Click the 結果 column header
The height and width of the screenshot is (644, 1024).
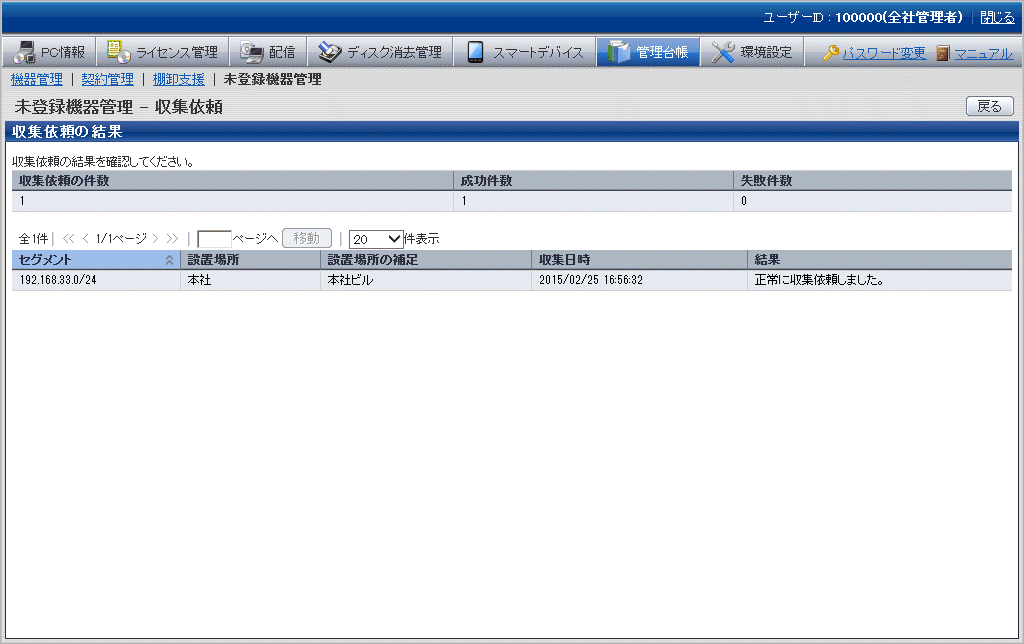880,260
